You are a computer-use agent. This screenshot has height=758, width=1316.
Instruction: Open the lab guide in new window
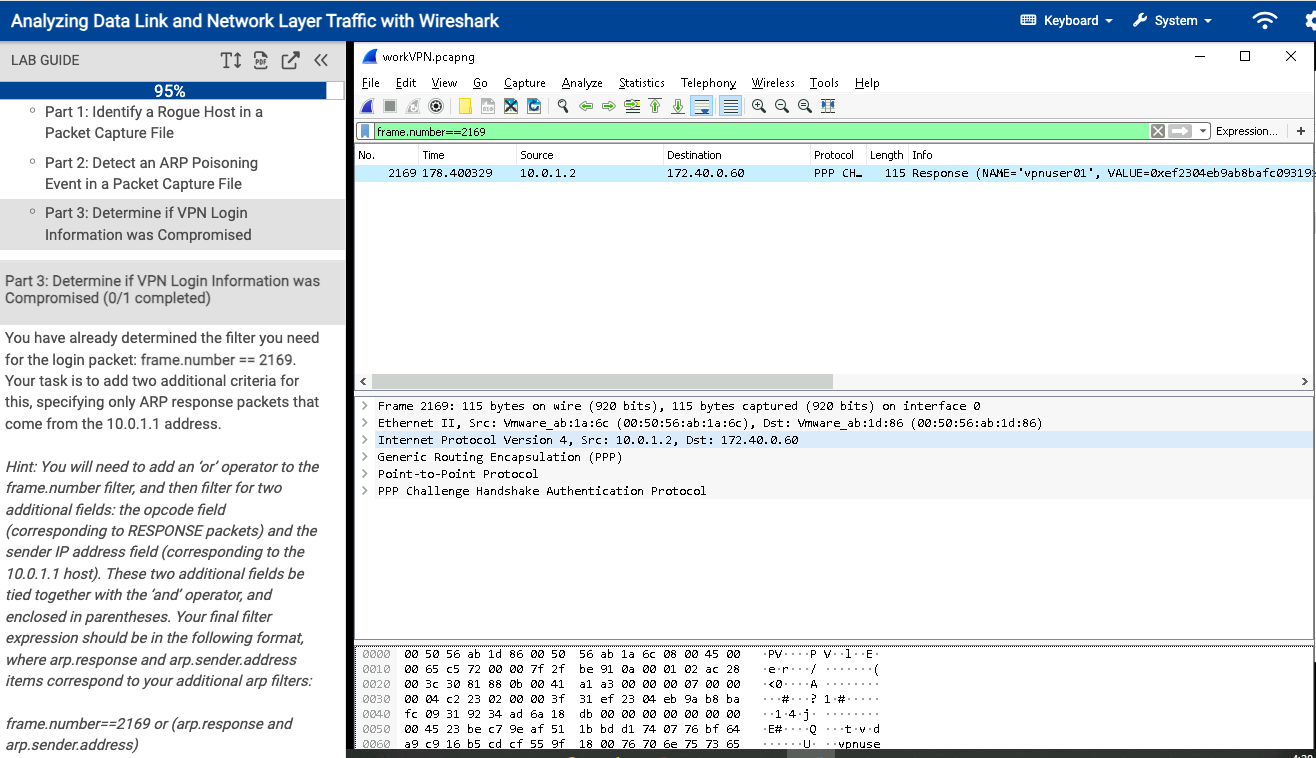[289, 60]
